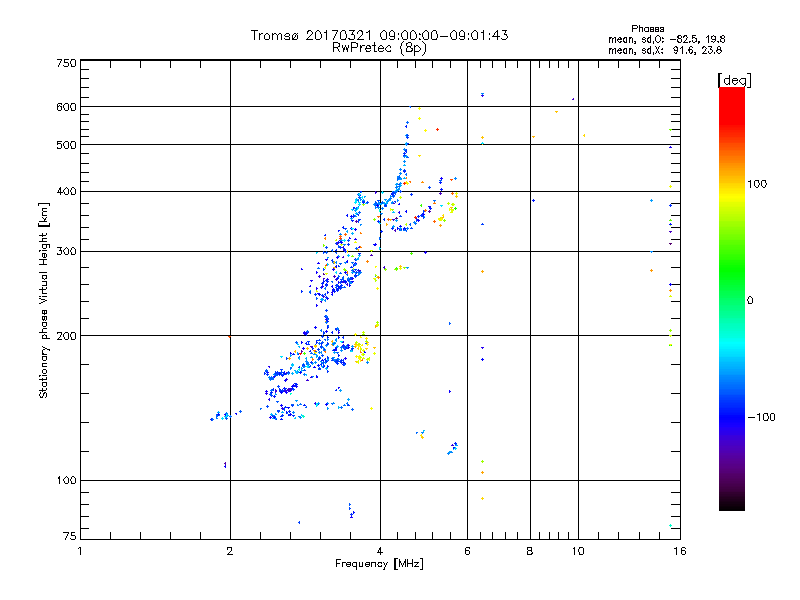The height and width of the screenshot is (600, 800).
Task: Click the y-axis label '75'
Action: click(x=70, y=536)
